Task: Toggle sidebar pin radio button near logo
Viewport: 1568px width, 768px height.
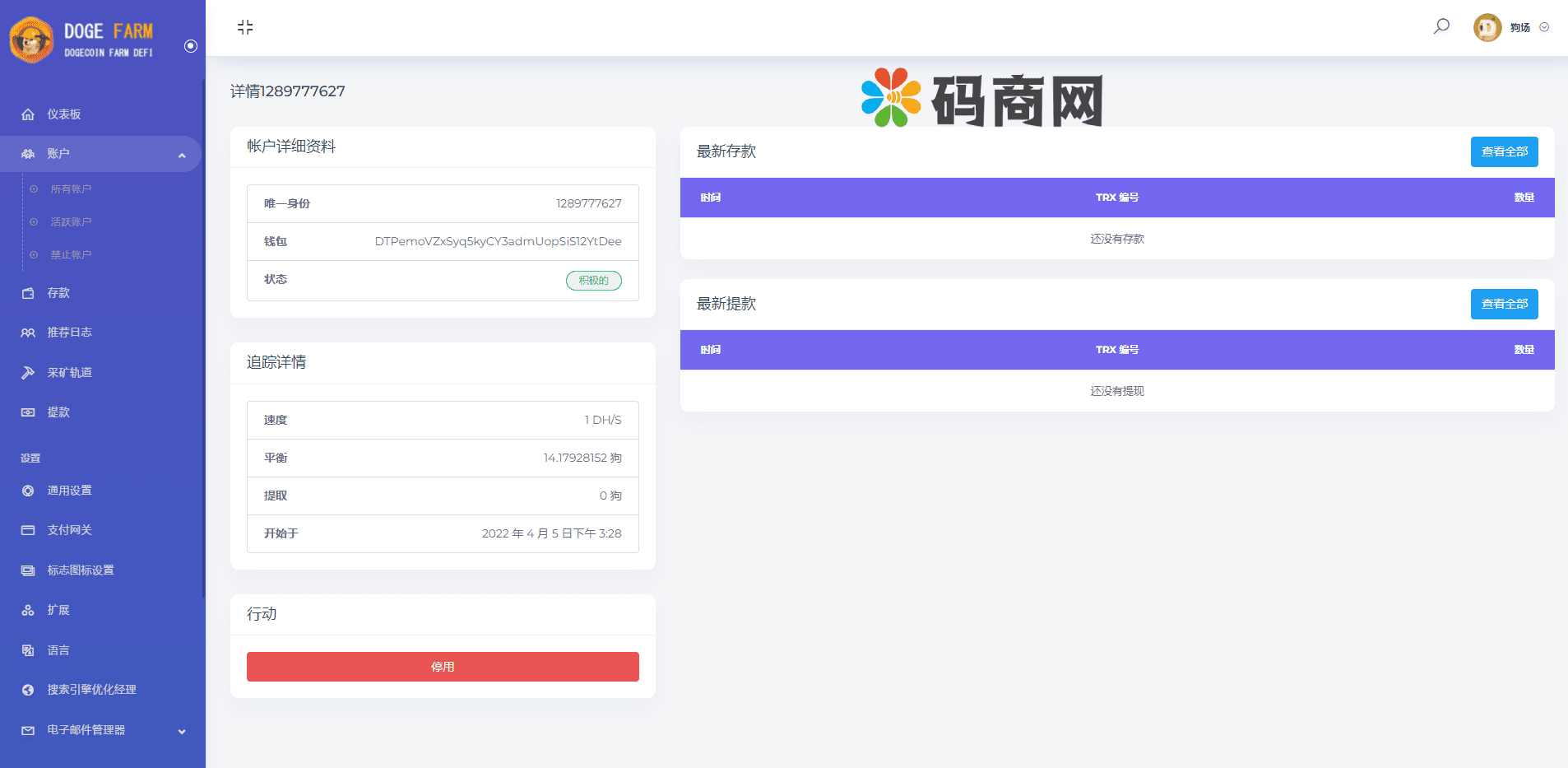Action: pyautogui.click(x=191, y=46)
